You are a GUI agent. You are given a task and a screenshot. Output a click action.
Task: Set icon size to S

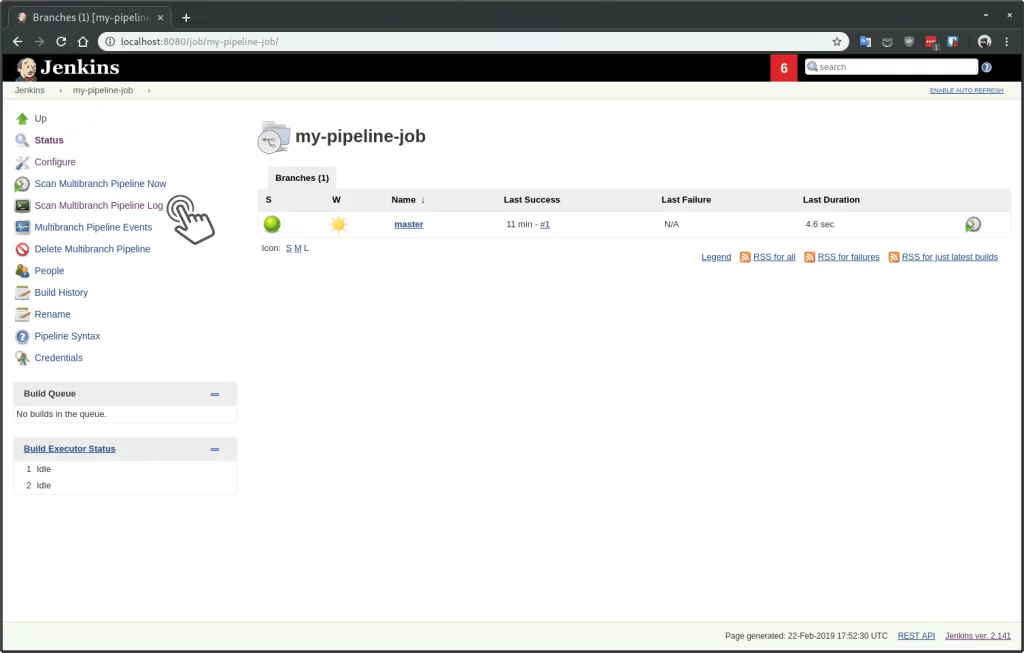point(289,248)
